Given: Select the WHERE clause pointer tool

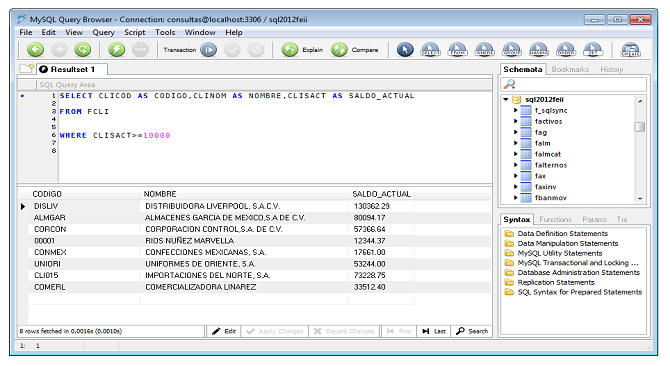Looking at the screenshot, I should (x=485, y=50).
